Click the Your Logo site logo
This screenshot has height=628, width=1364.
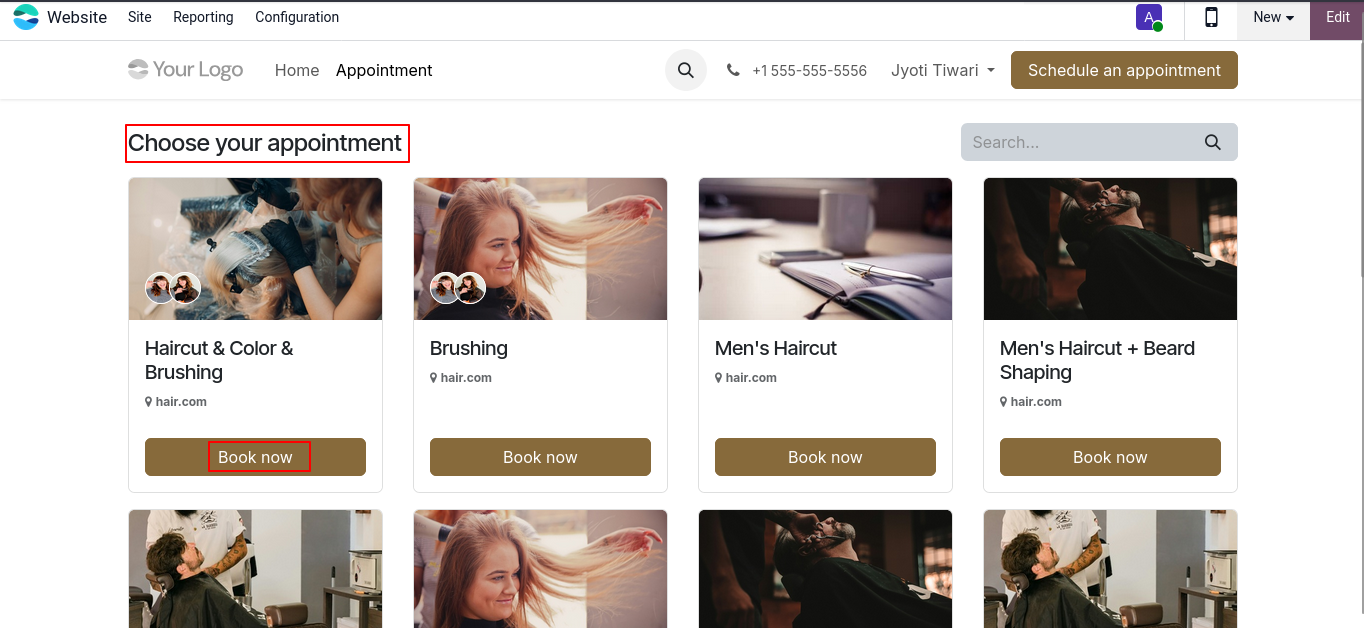click(x=186, y=70)
